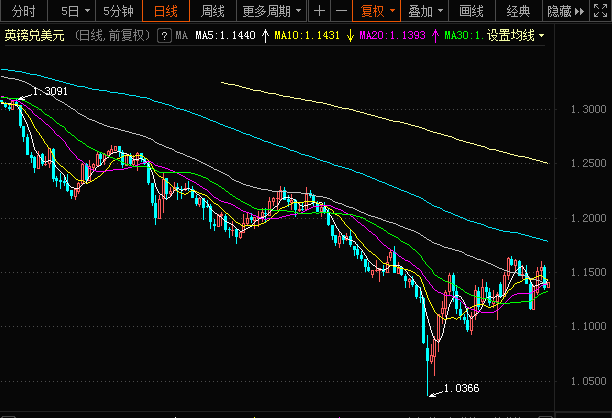Open 设置均线 moving average settings

tap(515, 36)
